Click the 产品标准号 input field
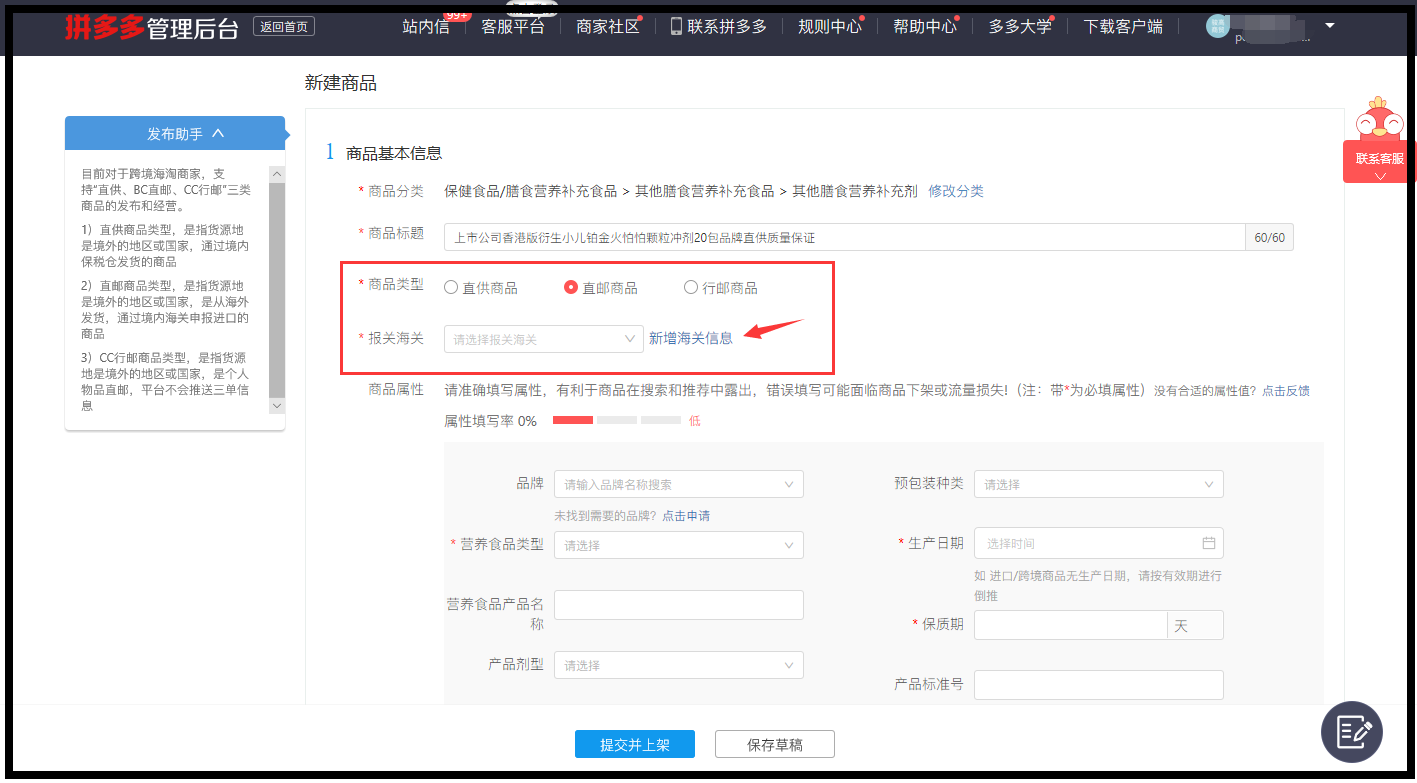The width and height of the screenshot is (1417, 783). 1099,685
